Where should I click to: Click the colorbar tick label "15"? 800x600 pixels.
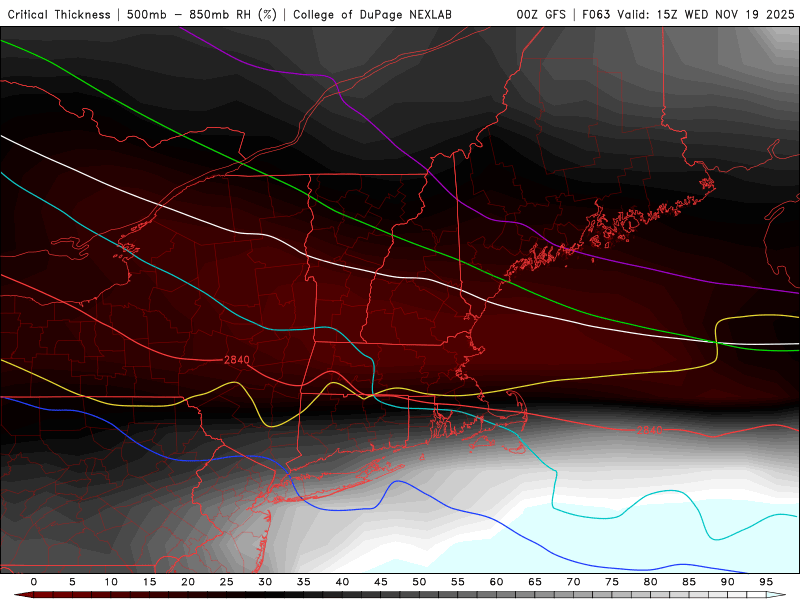[149, 582]
